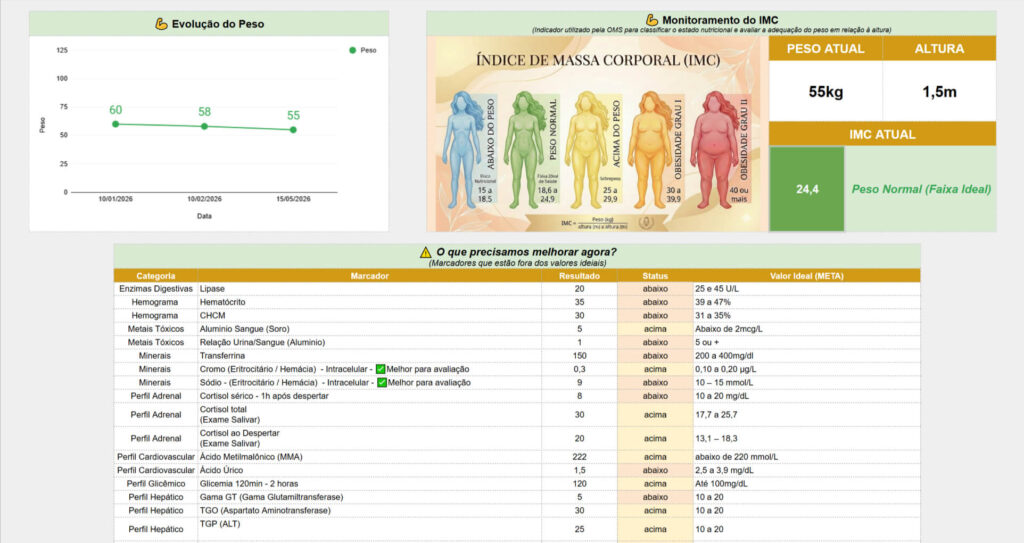Click the Perfil Glicêmico category cell
This screenshot has width=1024, height=543.
(155, 484)
